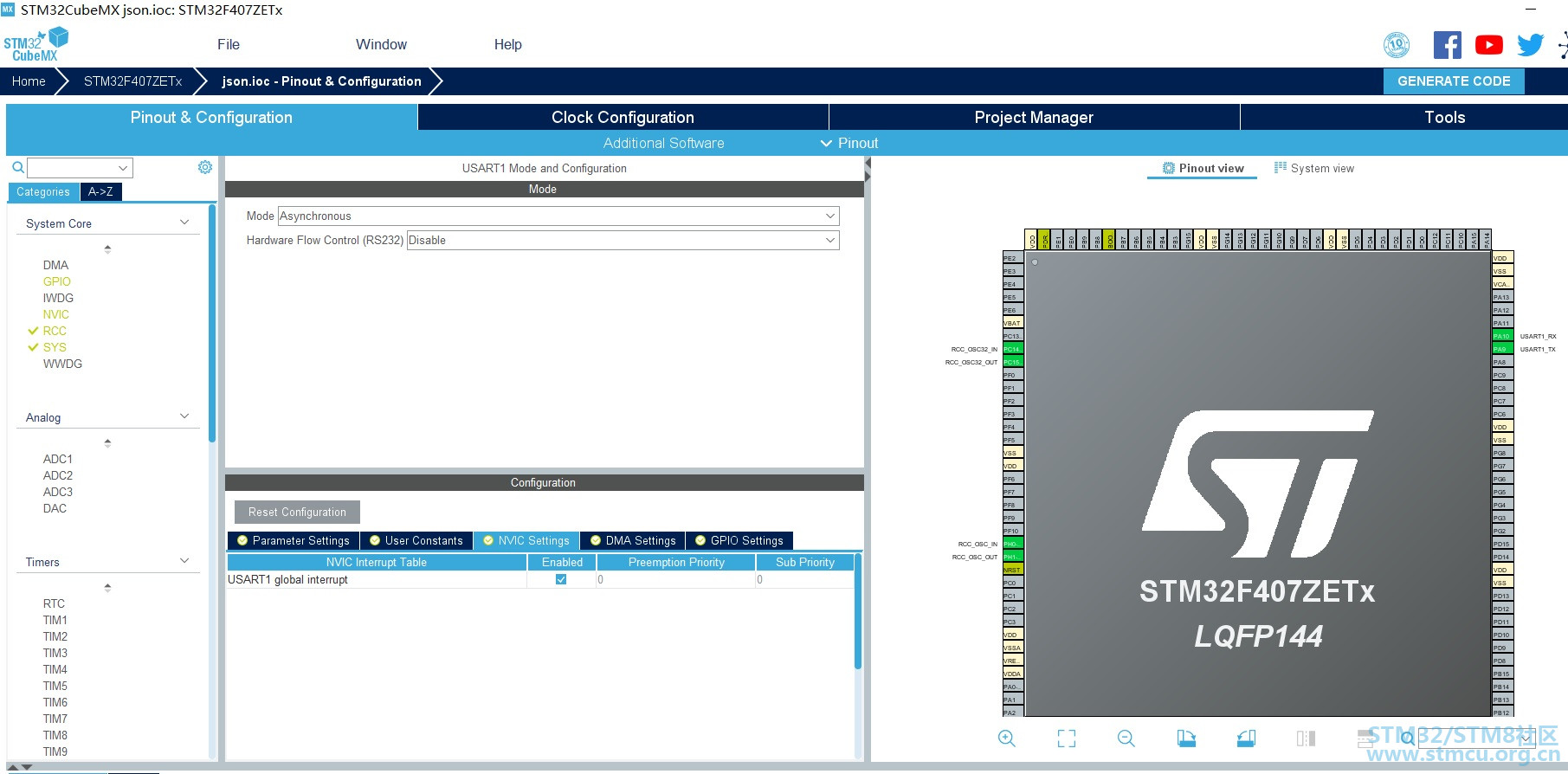This screenshot has height=774, width=1568.
Task: Open the Mode dropdown set to Asynchronous
Action: click(x=558, y=216)
